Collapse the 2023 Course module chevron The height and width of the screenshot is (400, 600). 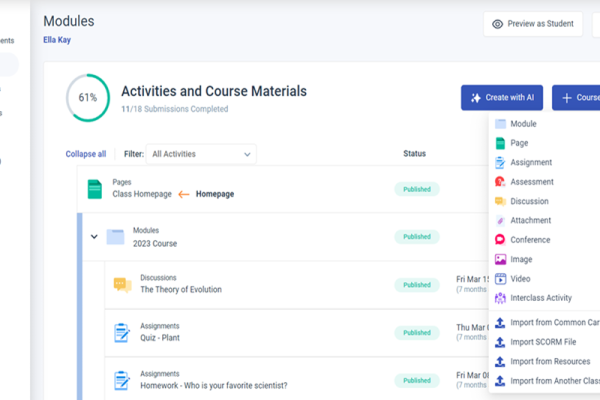94,237
